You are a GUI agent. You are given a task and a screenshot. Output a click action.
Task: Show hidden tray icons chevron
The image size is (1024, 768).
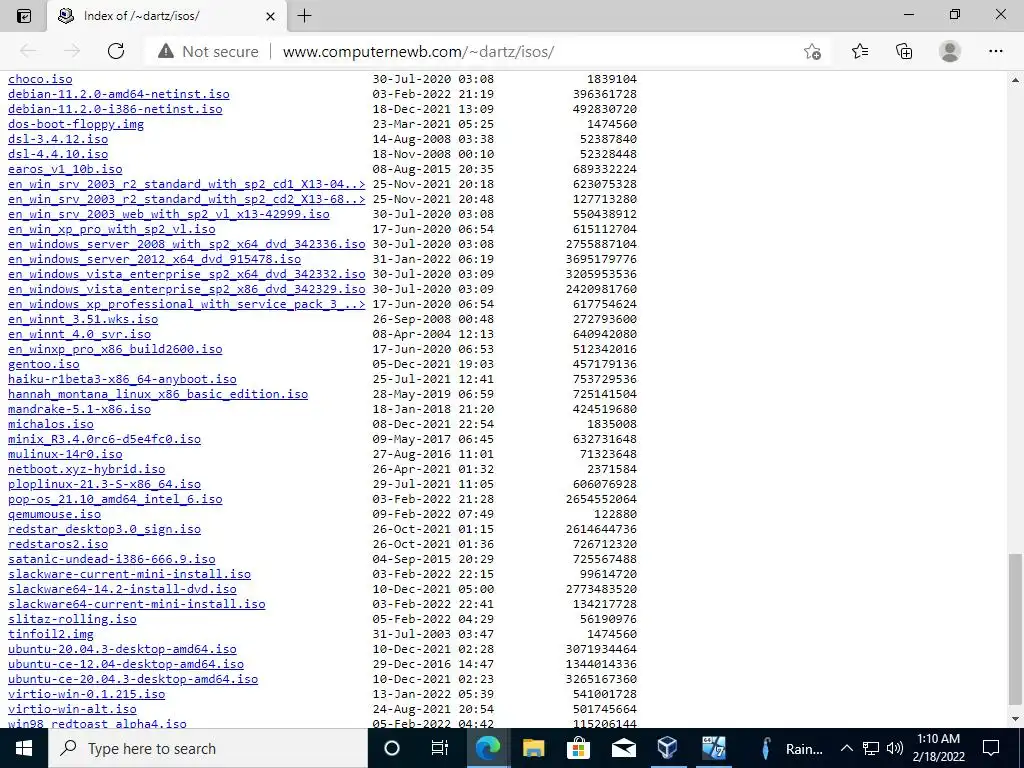[x=846, y=748]
